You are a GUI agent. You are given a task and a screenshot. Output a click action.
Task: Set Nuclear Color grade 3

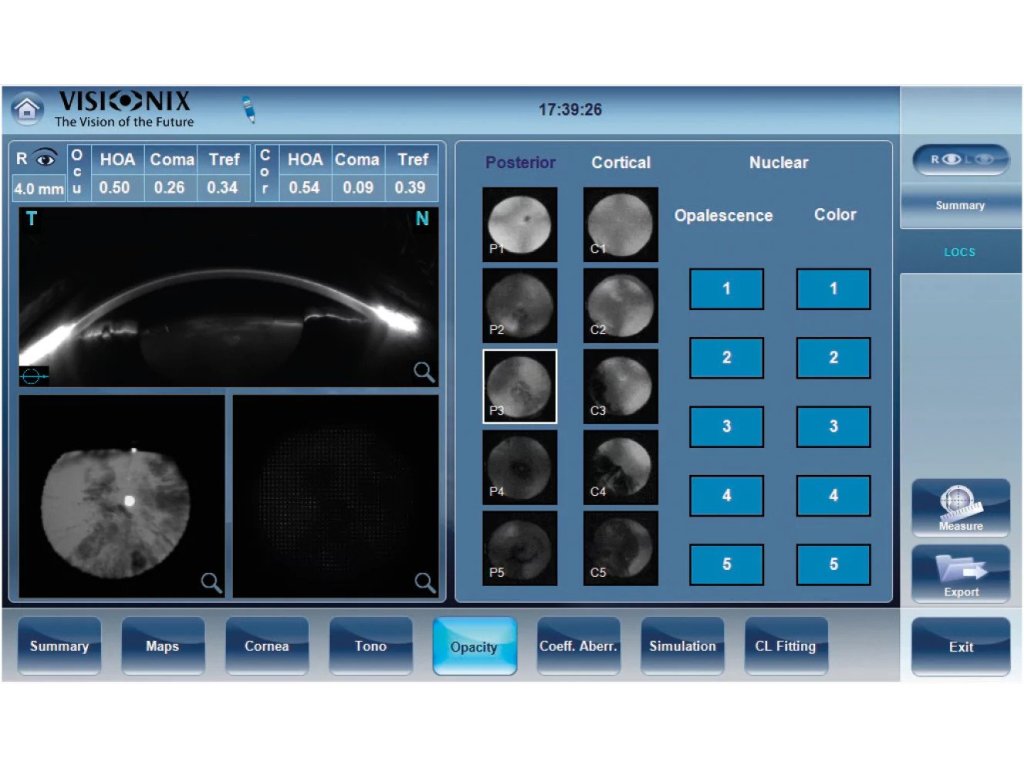[833, 426]
